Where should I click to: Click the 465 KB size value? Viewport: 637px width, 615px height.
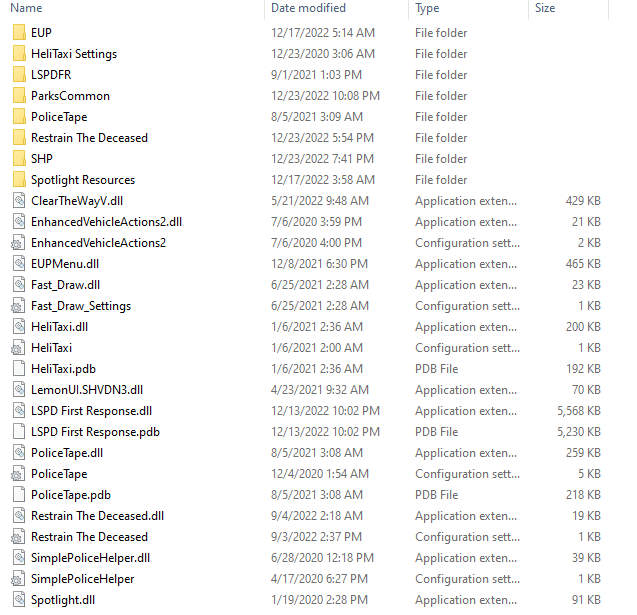583,264
